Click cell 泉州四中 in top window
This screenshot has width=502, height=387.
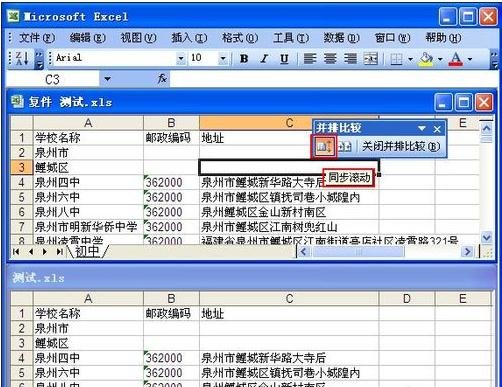click(x=88, y=182)
